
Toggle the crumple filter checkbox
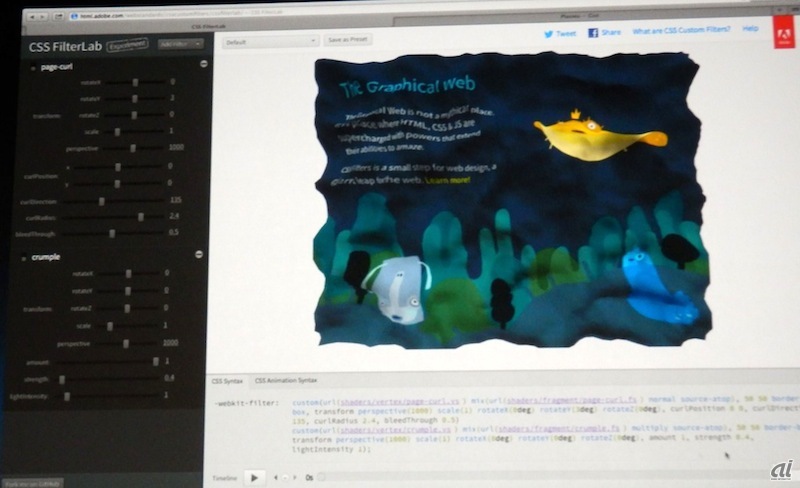(x=26, y=258)
